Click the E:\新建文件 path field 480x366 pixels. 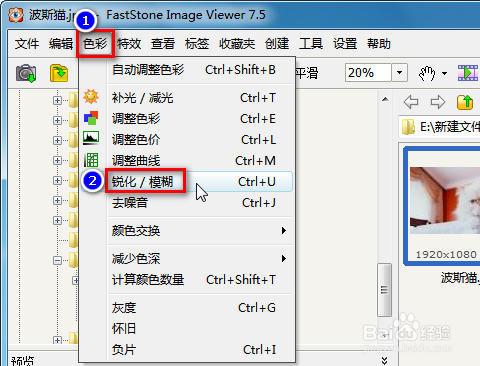440,127
